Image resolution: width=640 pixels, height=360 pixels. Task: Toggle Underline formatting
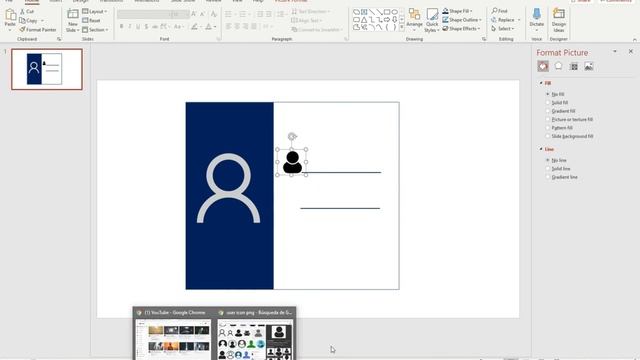tap(138, 27)
